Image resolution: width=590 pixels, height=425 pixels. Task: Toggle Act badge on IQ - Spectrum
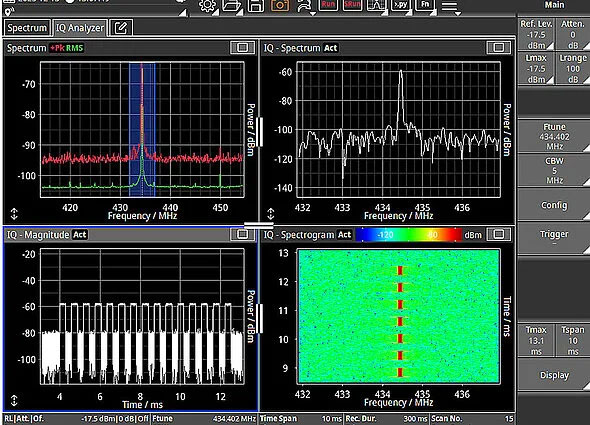pyautogui.click(x=330, y=48)
